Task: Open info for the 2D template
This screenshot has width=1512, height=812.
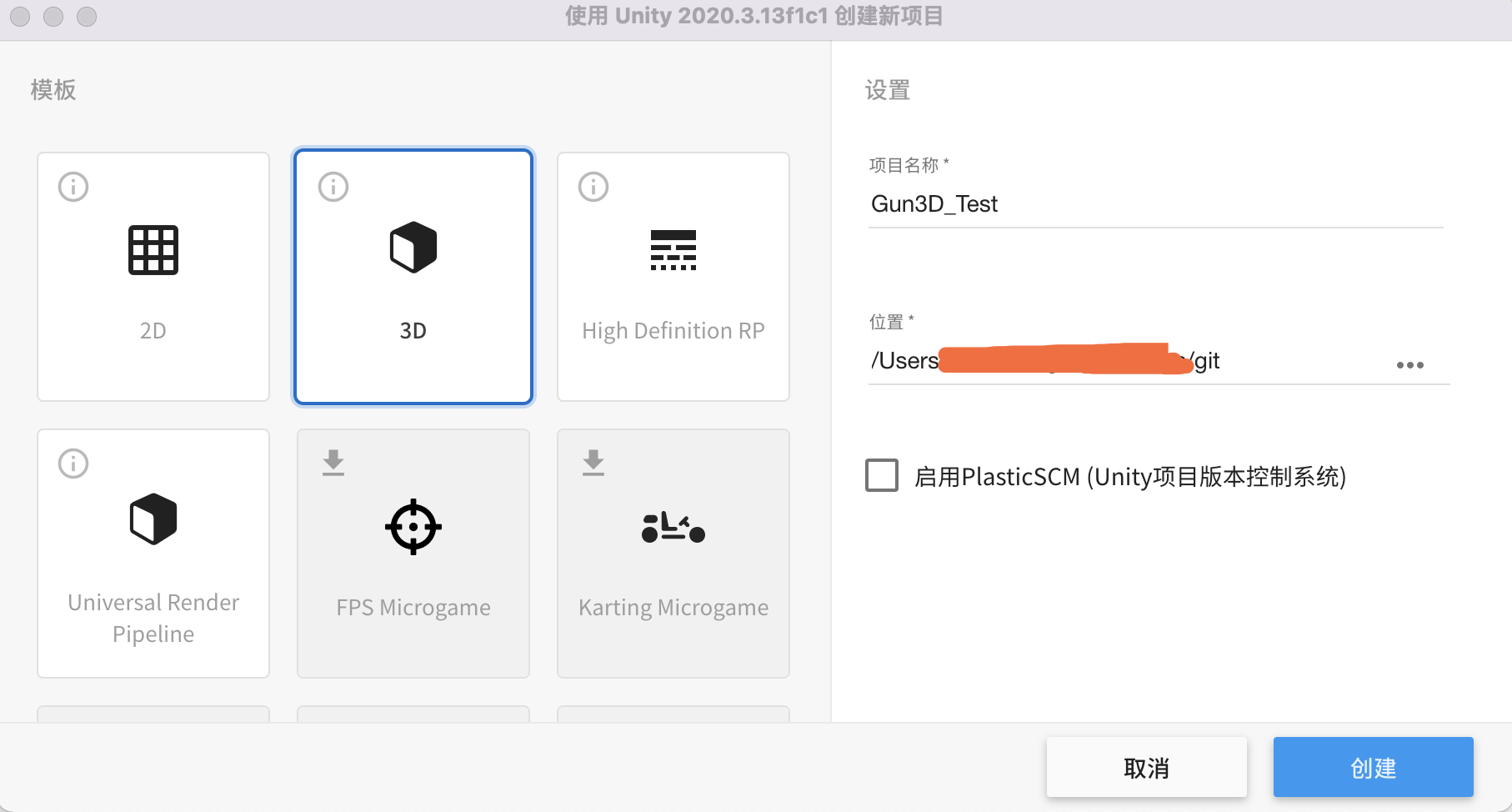Action: [73, 187]
